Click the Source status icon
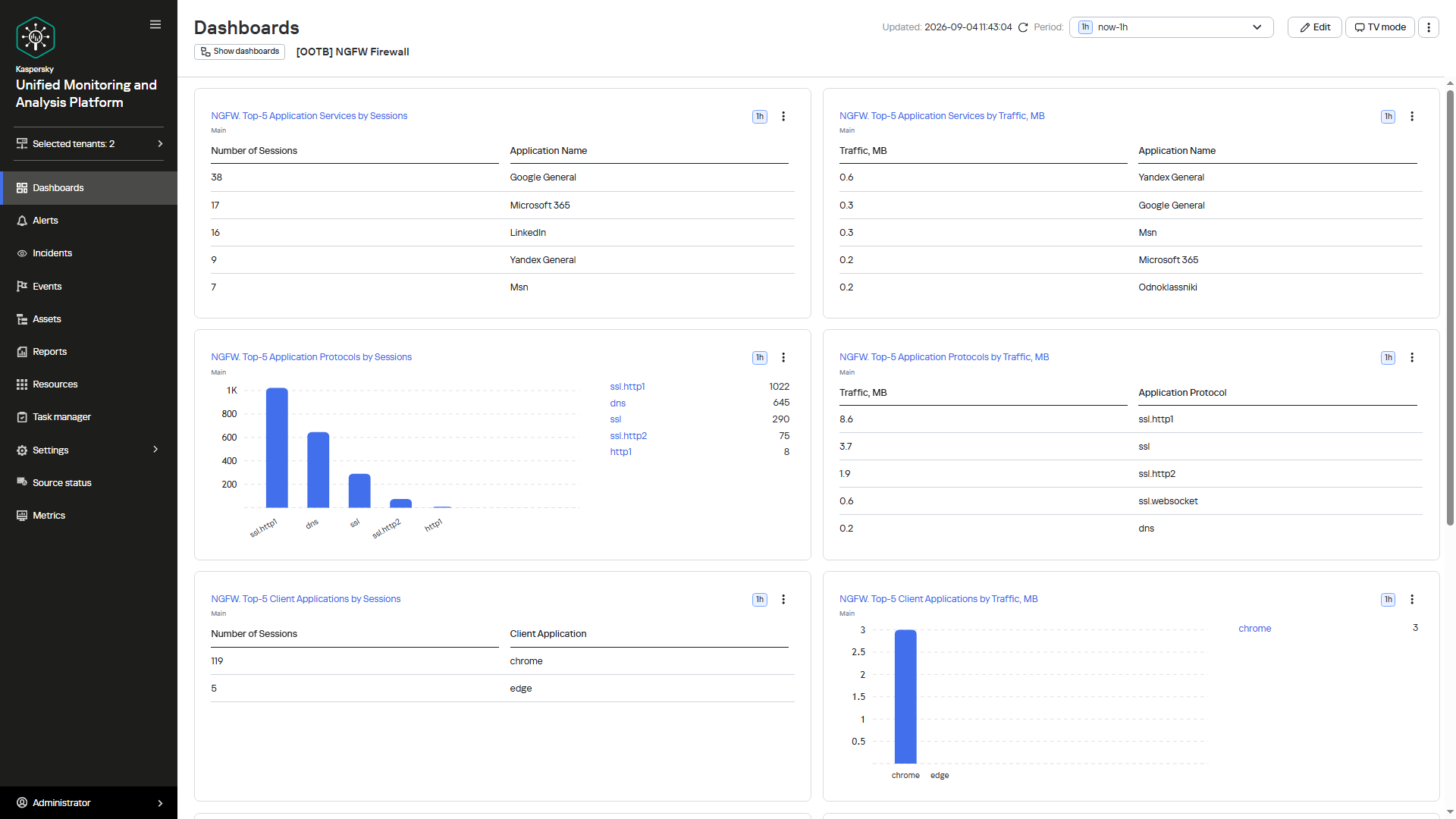Image resolution: width=1456 pixels, height=819 pixels. coord(22,483)
